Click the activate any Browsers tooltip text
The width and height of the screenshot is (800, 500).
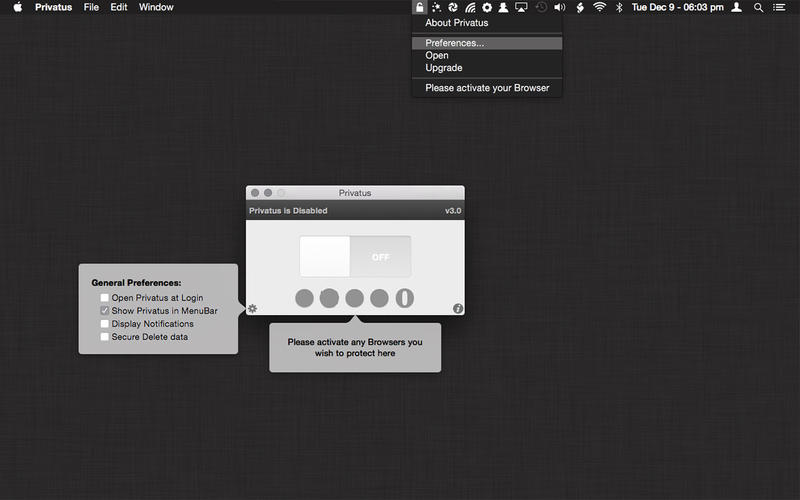(x=355, y=347)
